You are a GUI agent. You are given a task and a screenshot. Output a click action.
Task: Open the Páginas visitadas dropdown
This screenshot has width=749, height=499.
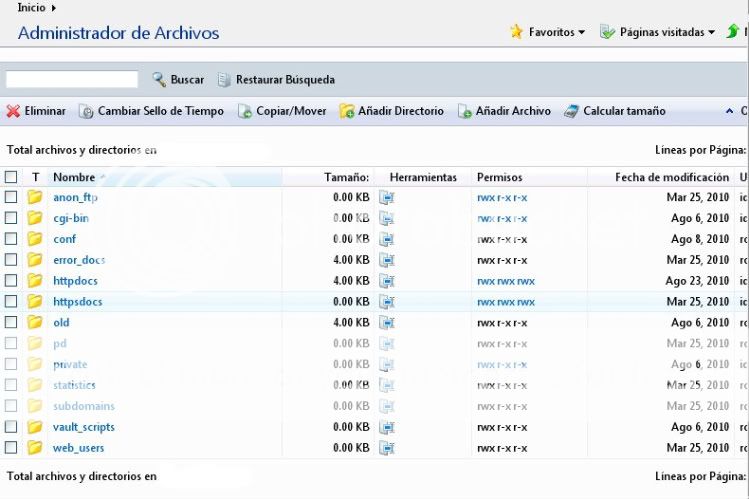click(657, 32)
